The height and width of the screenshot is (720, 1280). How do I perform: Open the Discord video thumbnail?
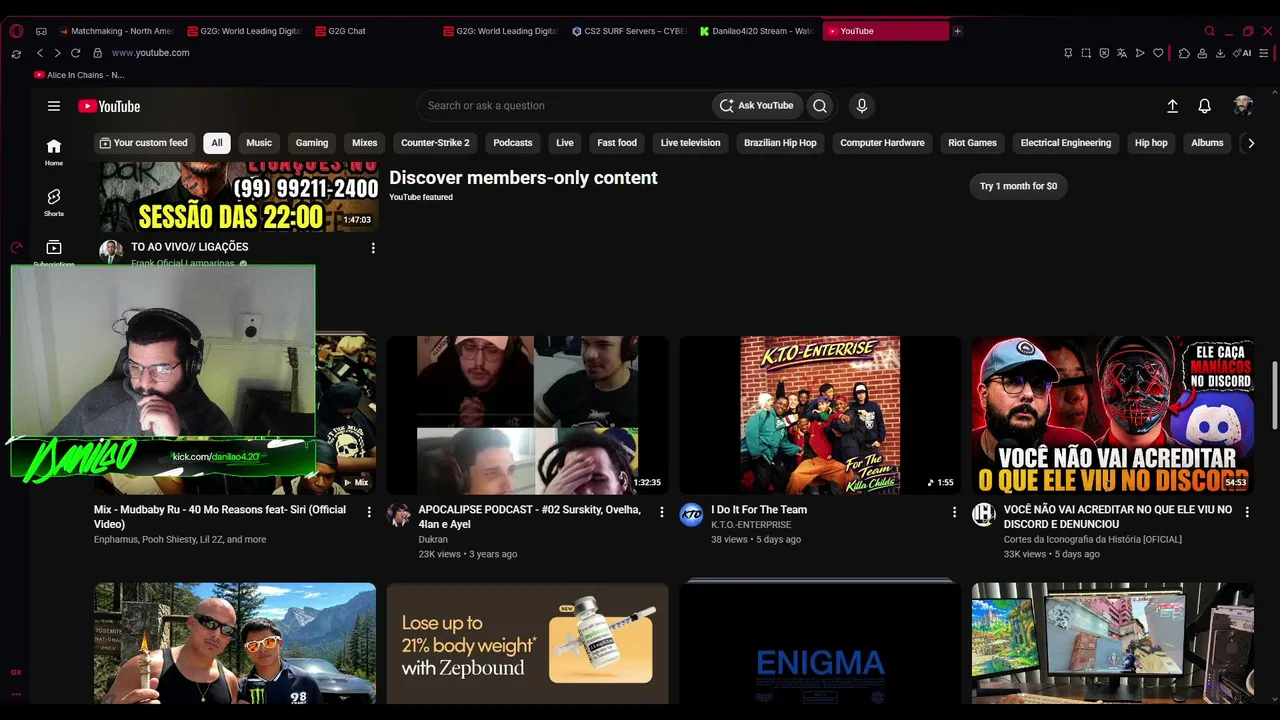[x=1112, y=415]
